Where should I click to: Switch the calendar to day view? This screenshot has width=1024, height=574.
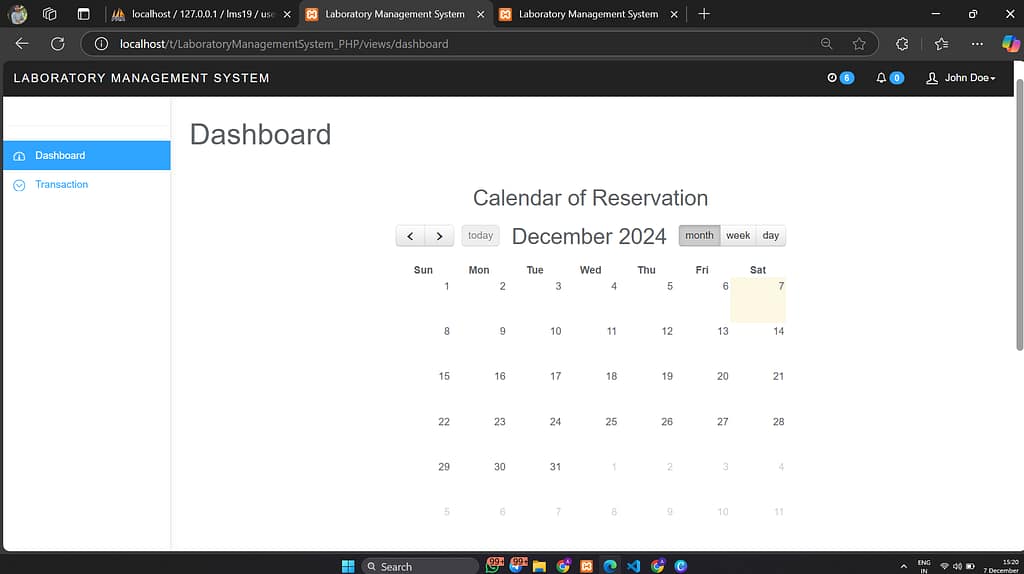click(x=770, y=236)
